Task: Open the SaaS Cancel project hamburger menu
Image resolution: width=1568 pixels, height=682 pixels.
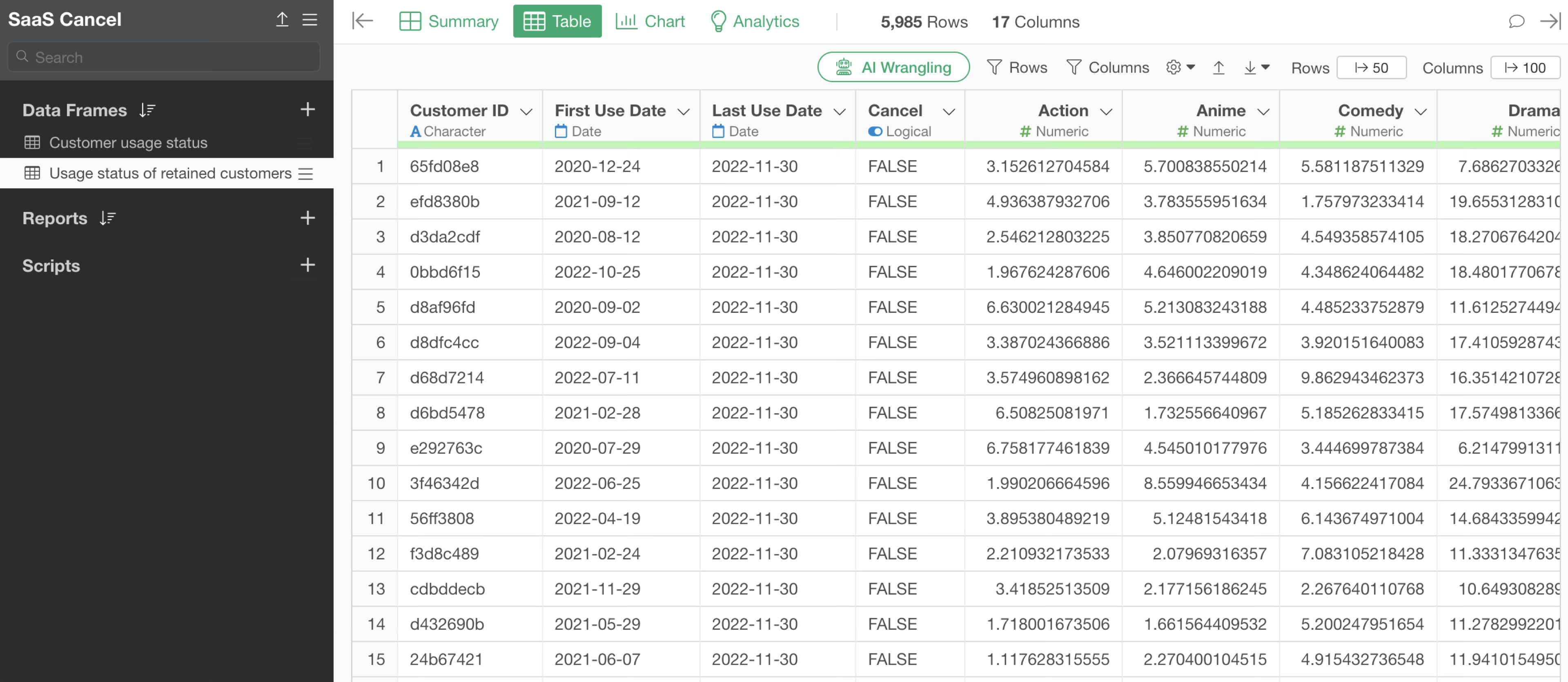Action: click(x=310, y=20)
